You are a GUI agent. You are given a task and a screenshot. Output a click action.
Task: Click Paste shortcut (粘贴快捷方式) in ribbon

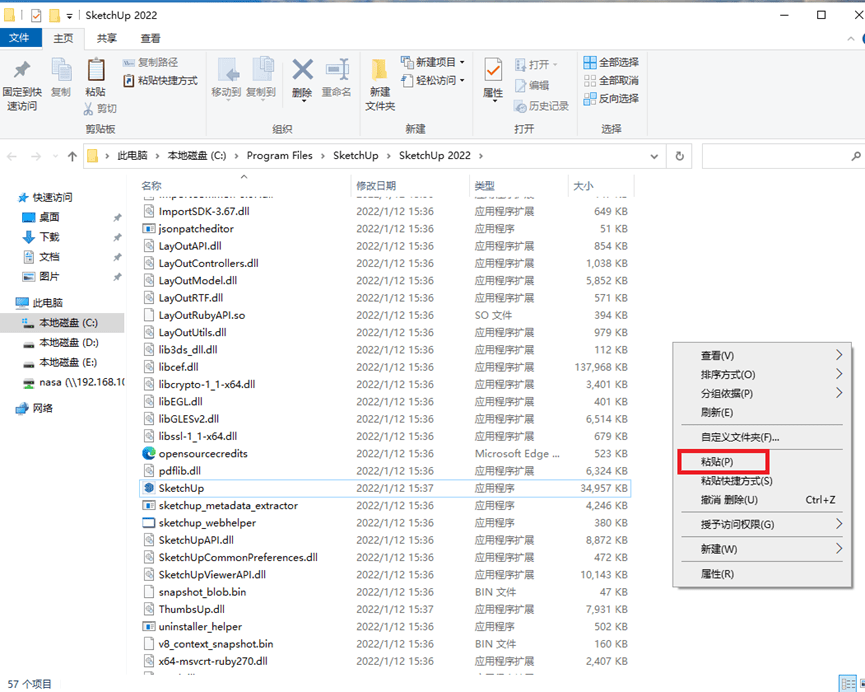pyautogui.click(x=160, y=81)
